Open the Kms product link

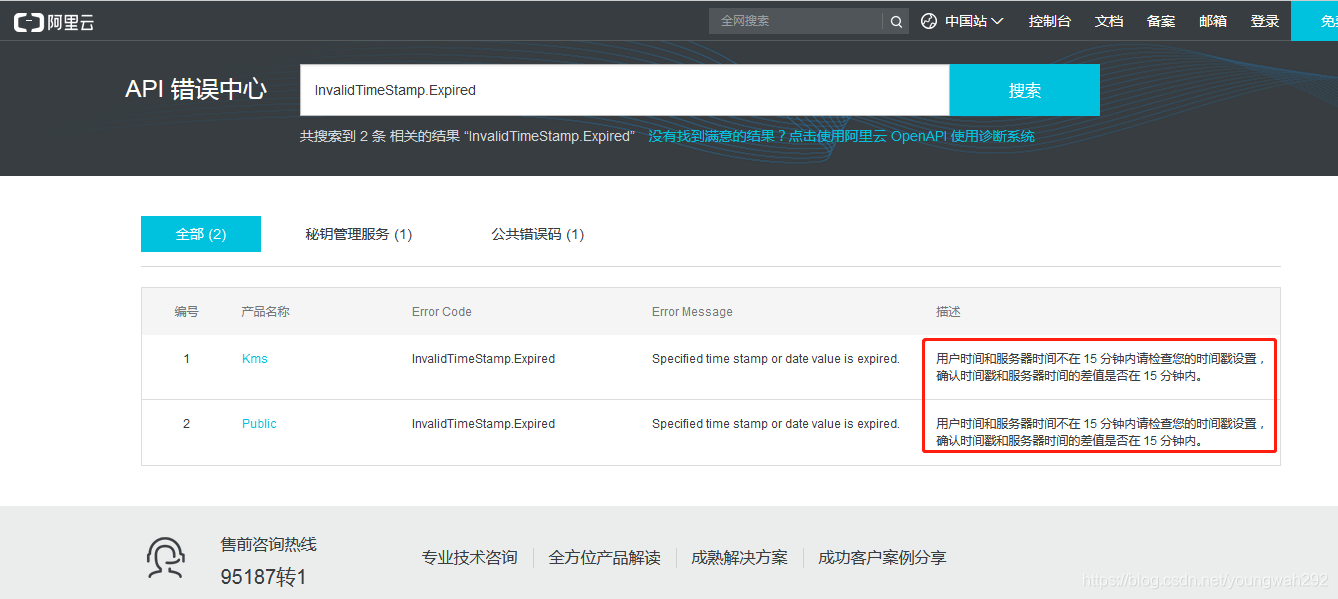(x=254, y=358)
